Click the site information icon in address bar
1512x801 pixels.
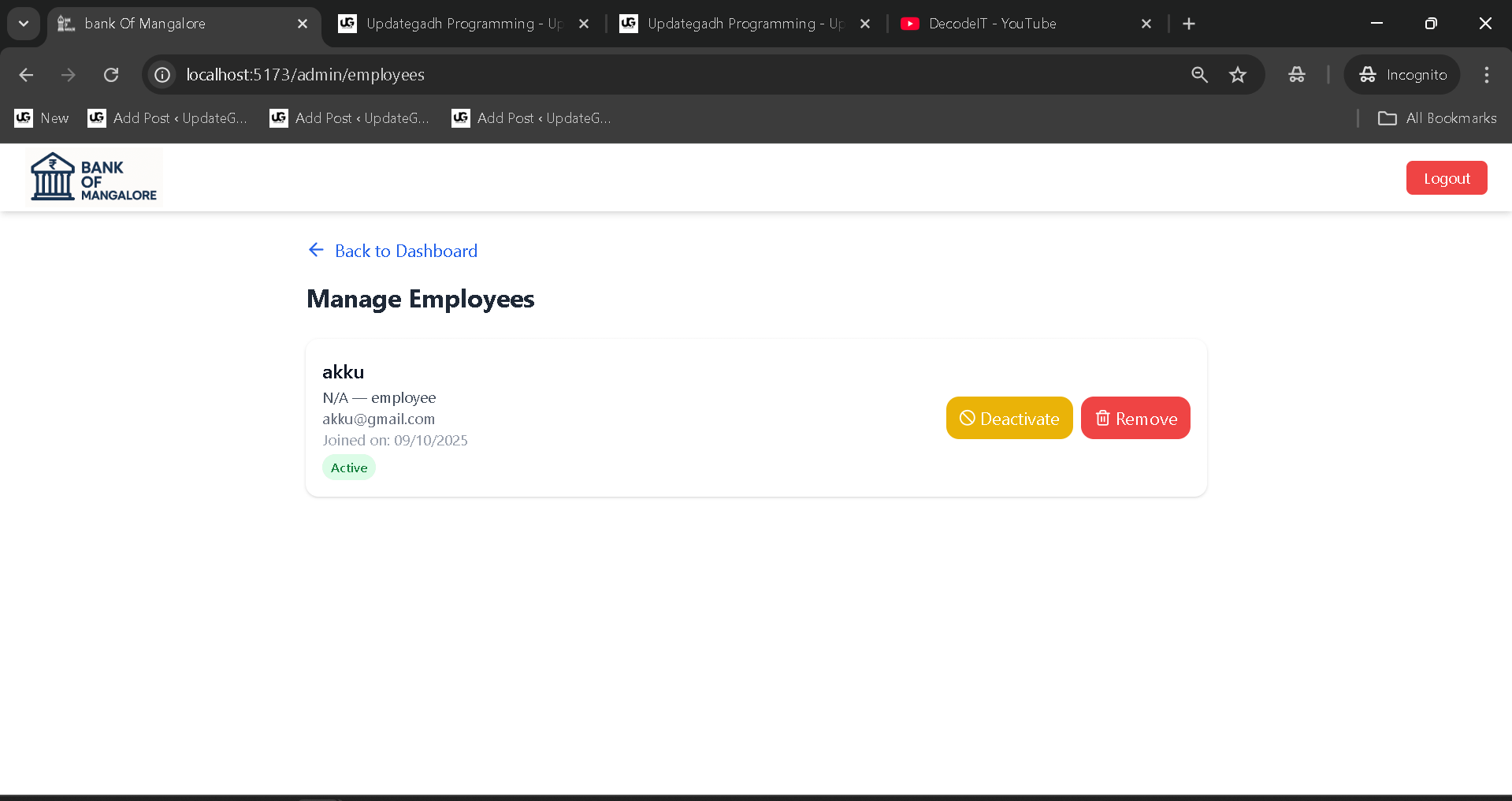(162, 75)
